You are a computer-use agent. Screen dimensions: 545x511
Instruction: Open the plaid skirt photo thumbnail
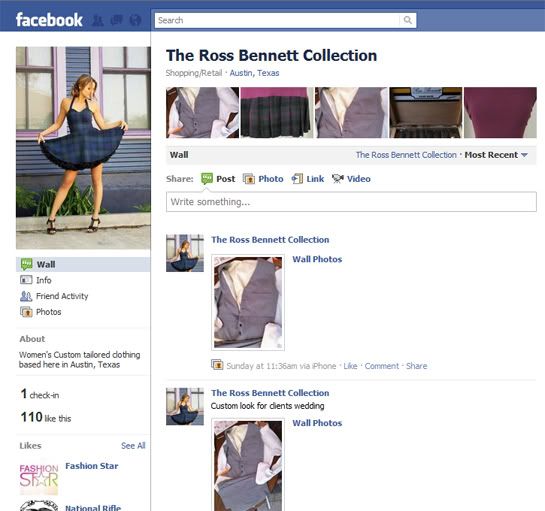[277, 113]
